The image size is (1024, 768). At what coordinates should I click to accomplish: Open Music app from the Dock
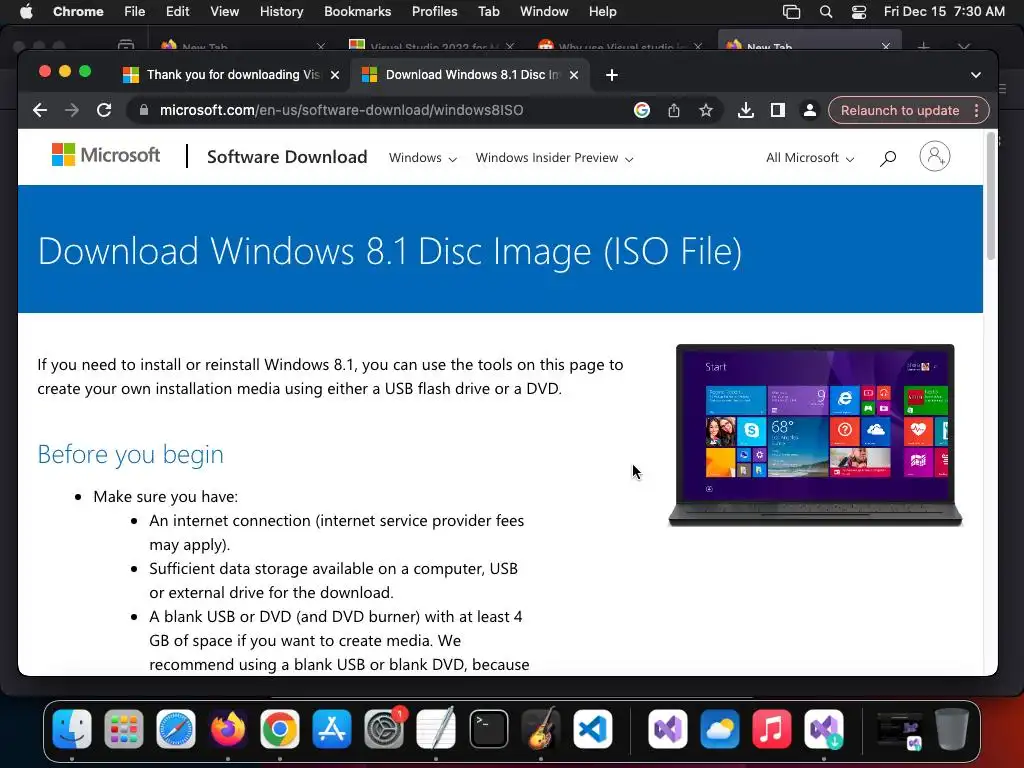click(x=771, y=729)
